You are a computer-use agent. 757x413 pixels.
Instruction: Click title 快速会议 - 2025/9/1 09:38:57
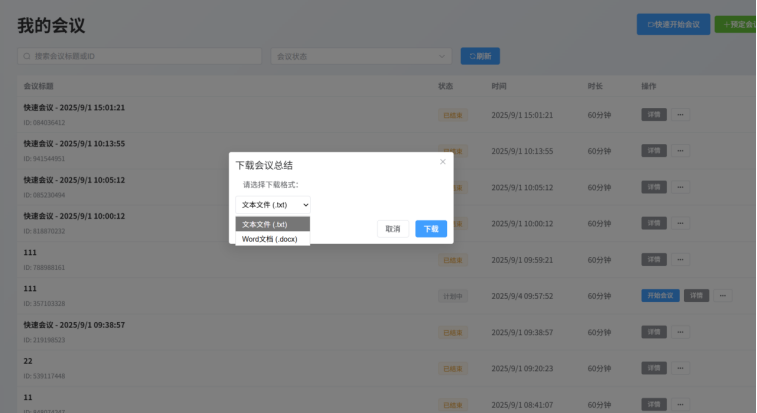[74, 325]
